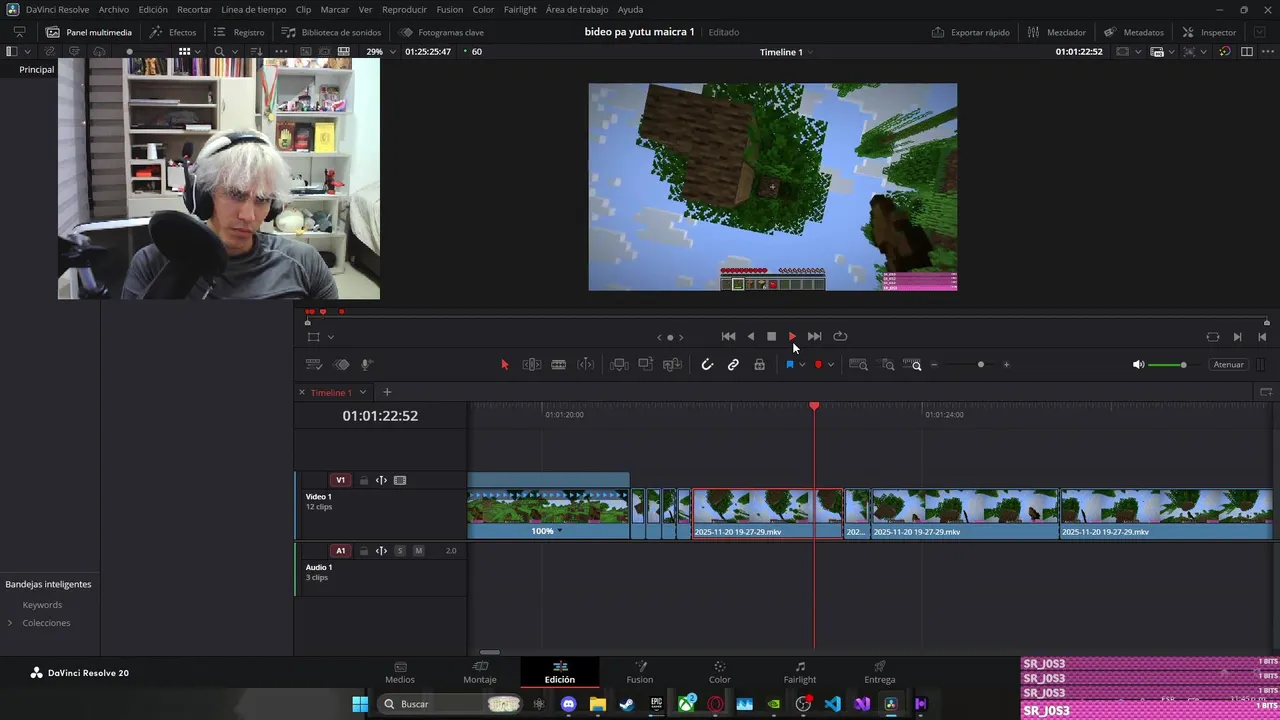Click the red timeline playhead marker

point(814,406)
